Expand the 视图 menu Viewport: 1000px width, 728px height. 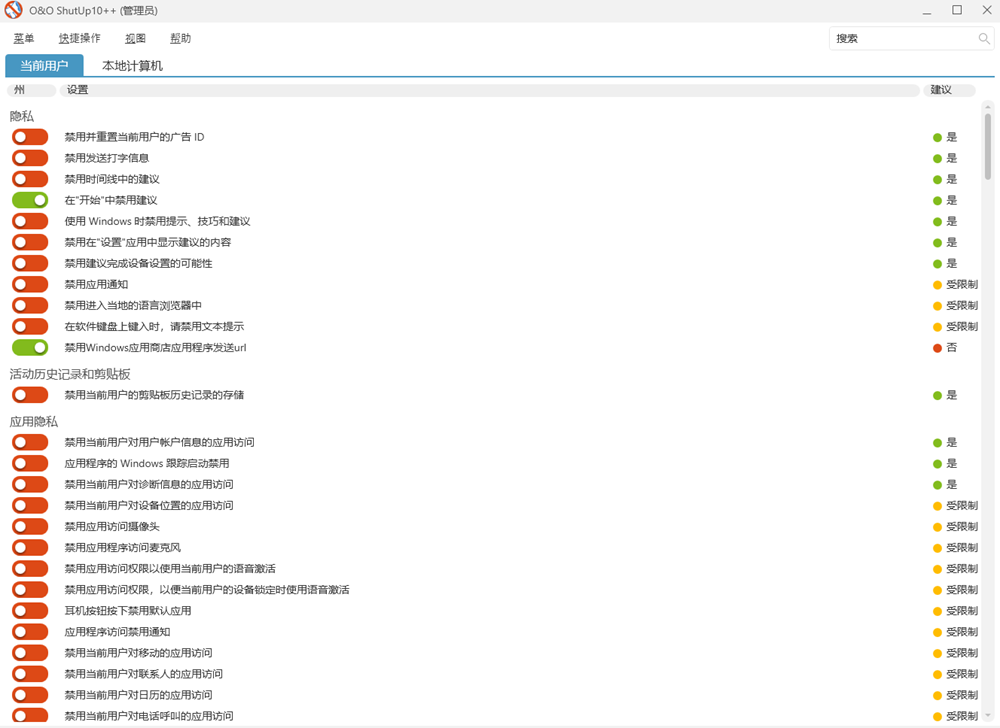(x=135, y=39)
